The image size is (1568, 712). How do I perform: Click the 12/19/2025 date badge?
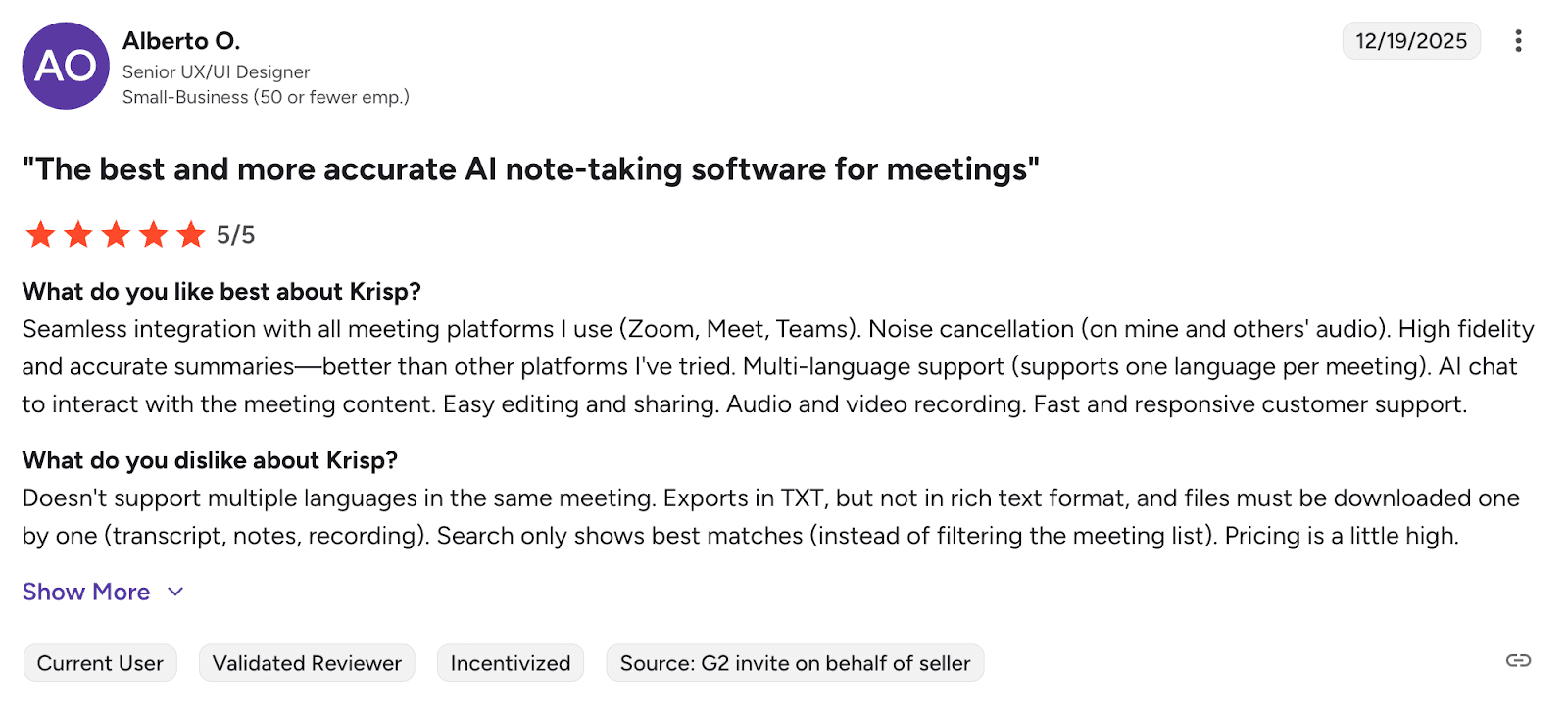point(1411,41)
